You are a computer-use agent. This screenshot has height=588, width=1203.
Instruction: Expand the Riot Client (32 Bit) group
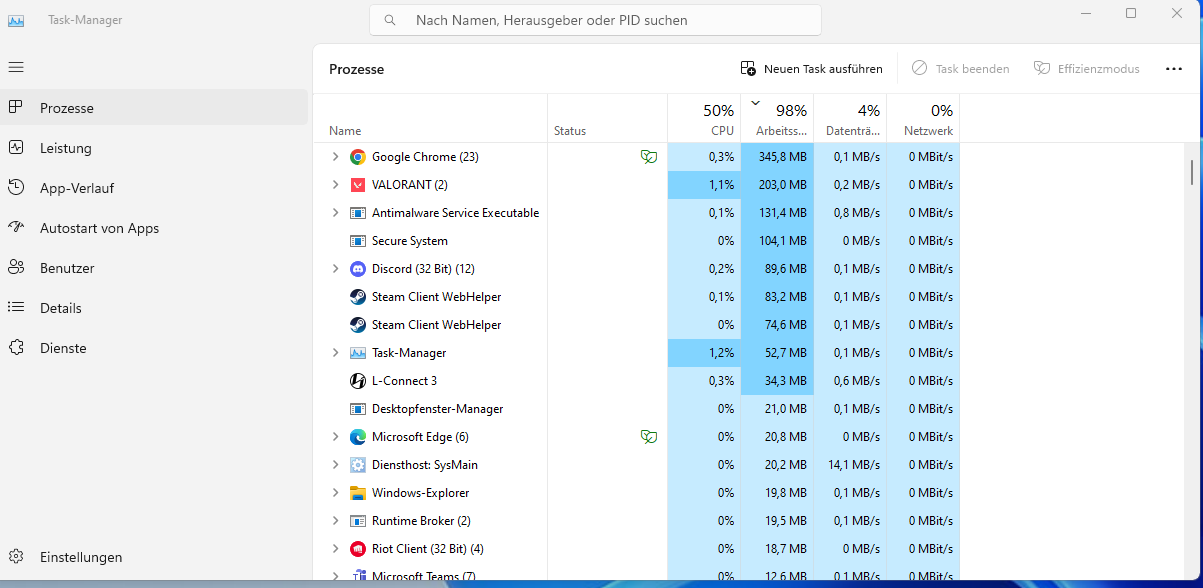[335, 549]
